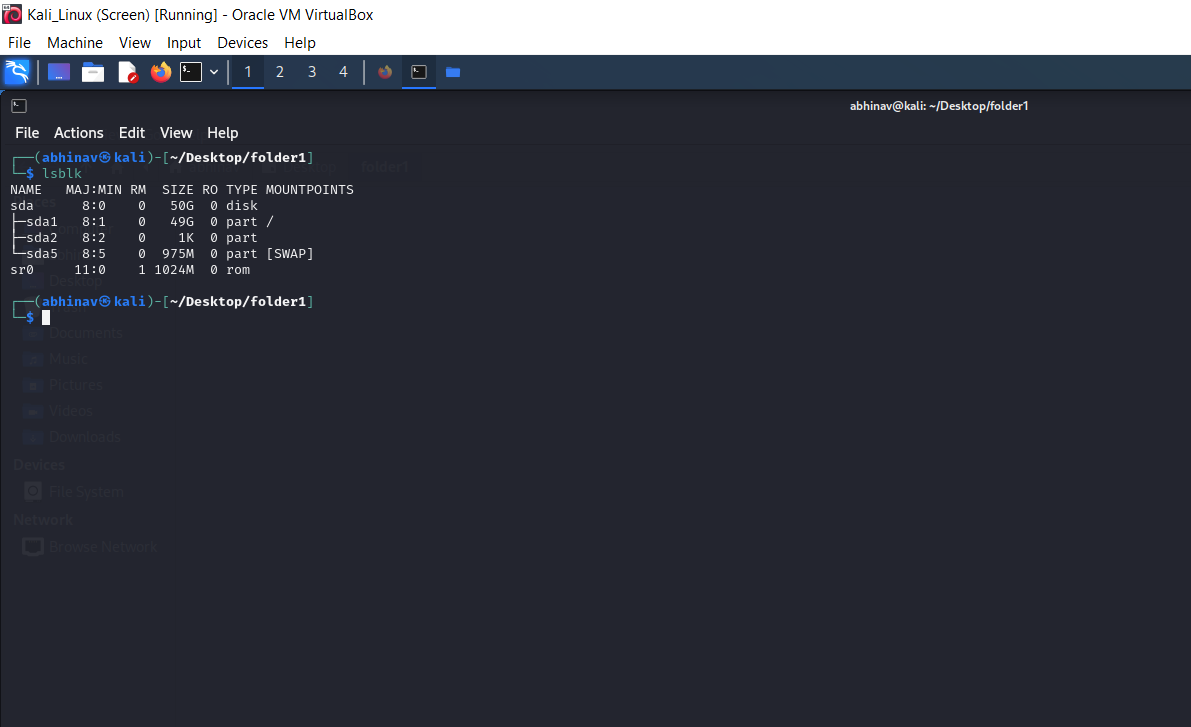
Task: Open the text editor panel launcher
Action: 128,72
